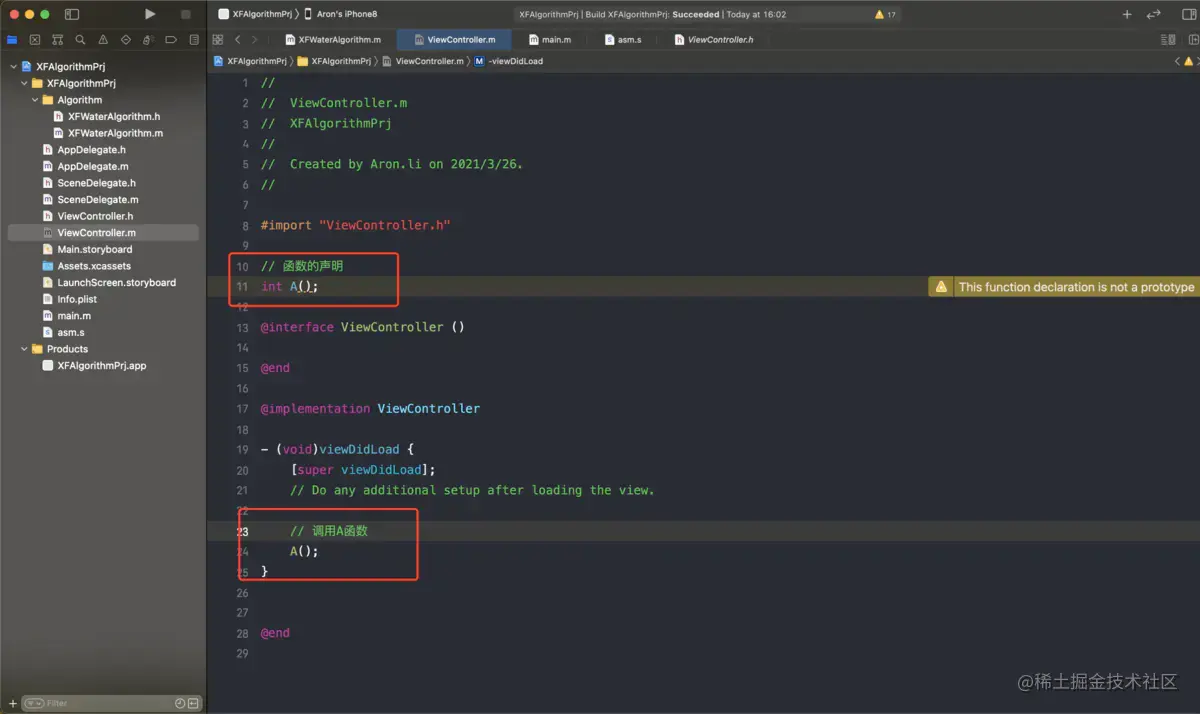Open the Project navigator folder icon
Image resolution: width=1200 pixels, height=714 pixels.
[x=12, y=40]
